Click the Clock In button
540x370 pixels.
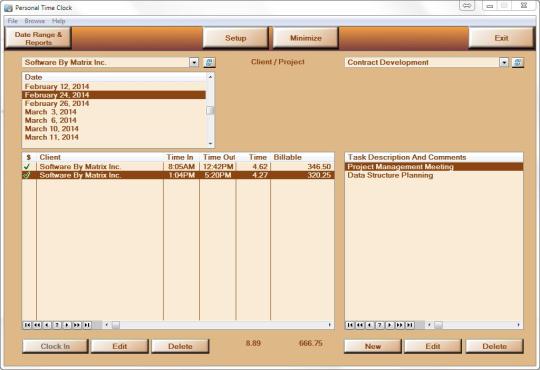pyautogui.click(x=55, y=346)
